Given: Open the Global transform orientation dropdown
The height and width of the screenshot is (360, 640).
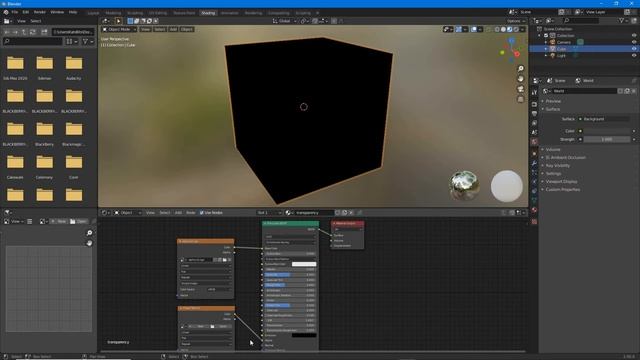Looking at the screenshot, I should pyautogui.click(x=285, y=21).
